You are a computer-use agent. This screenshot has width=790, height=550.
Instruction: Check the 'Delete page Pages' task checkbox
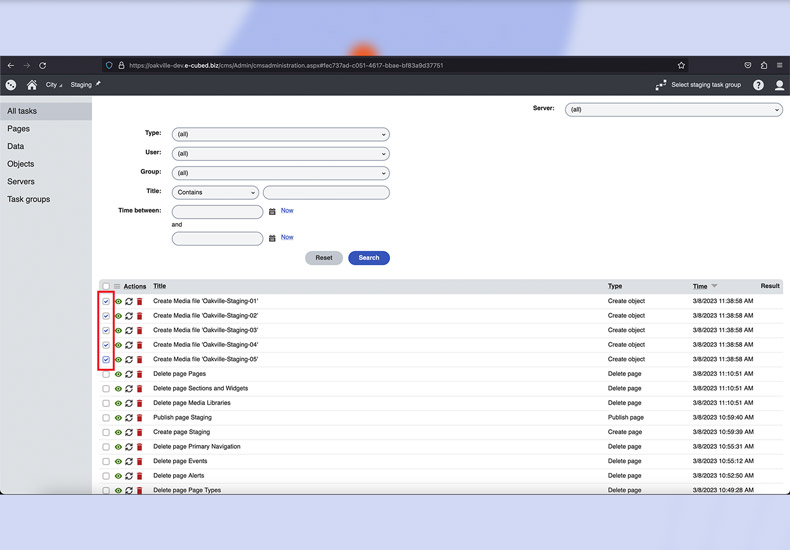(106, 375)
